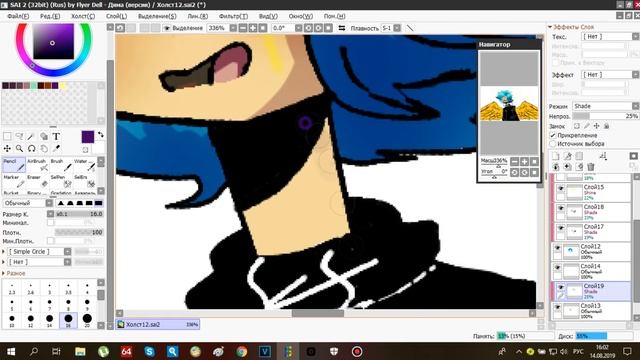Open the Simple Circle brush shape dropdown
This screenshot has height=360, width=640.
pos(39,251)
